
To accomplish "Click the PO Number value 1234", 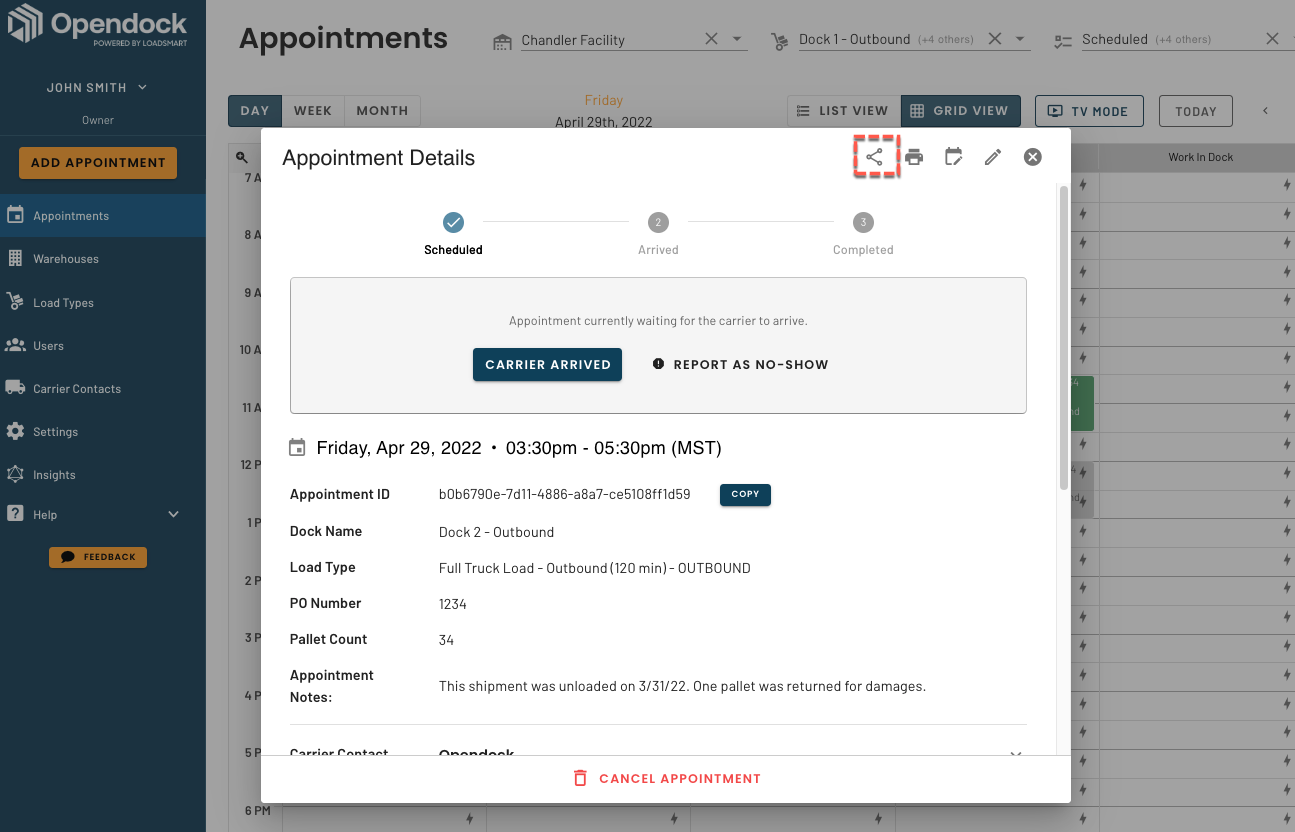I will click(453, 604).
